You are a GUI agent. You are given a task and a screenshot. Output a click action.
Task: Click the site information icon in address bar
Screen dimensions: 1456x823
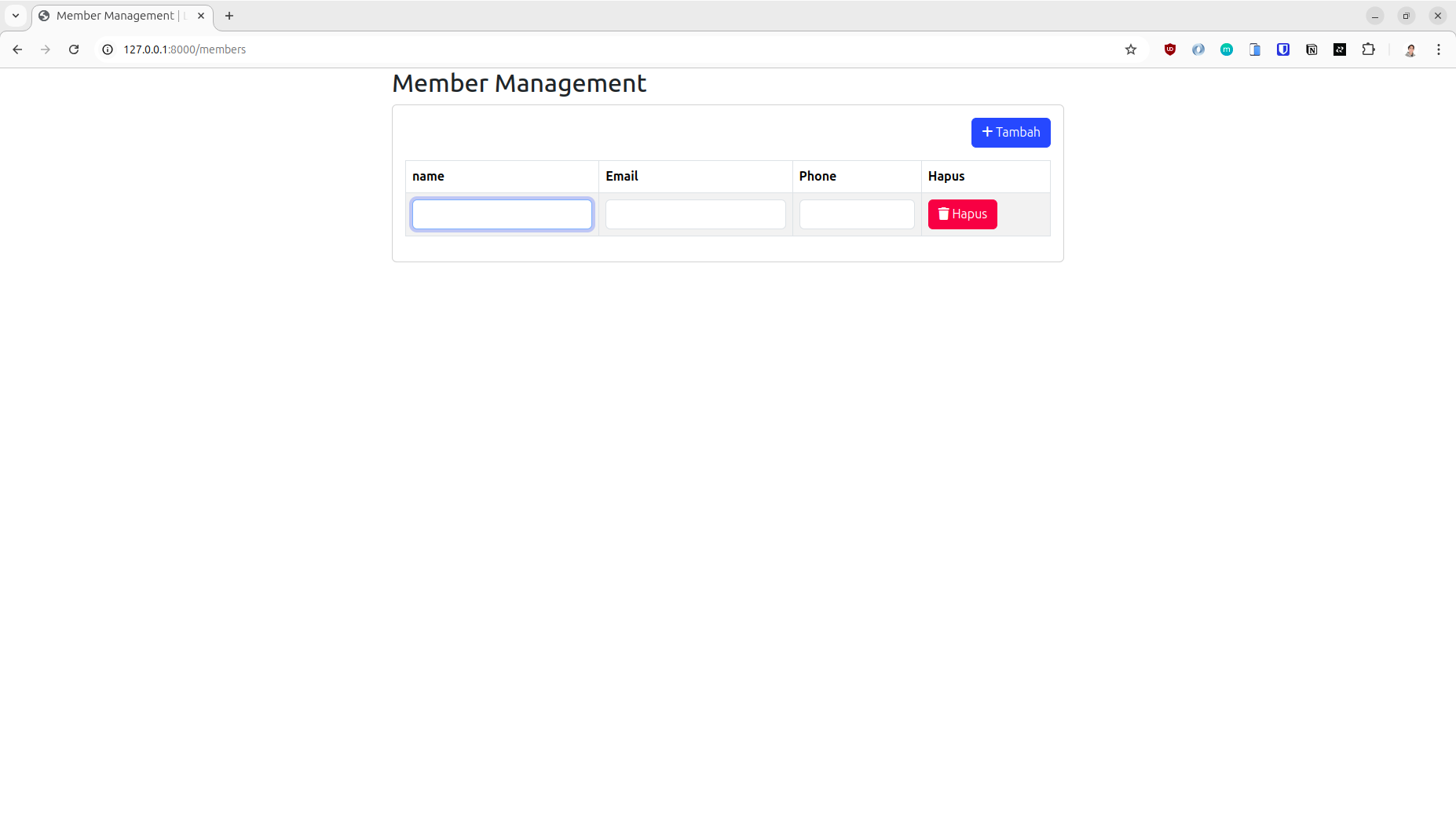tap(107, 49)
